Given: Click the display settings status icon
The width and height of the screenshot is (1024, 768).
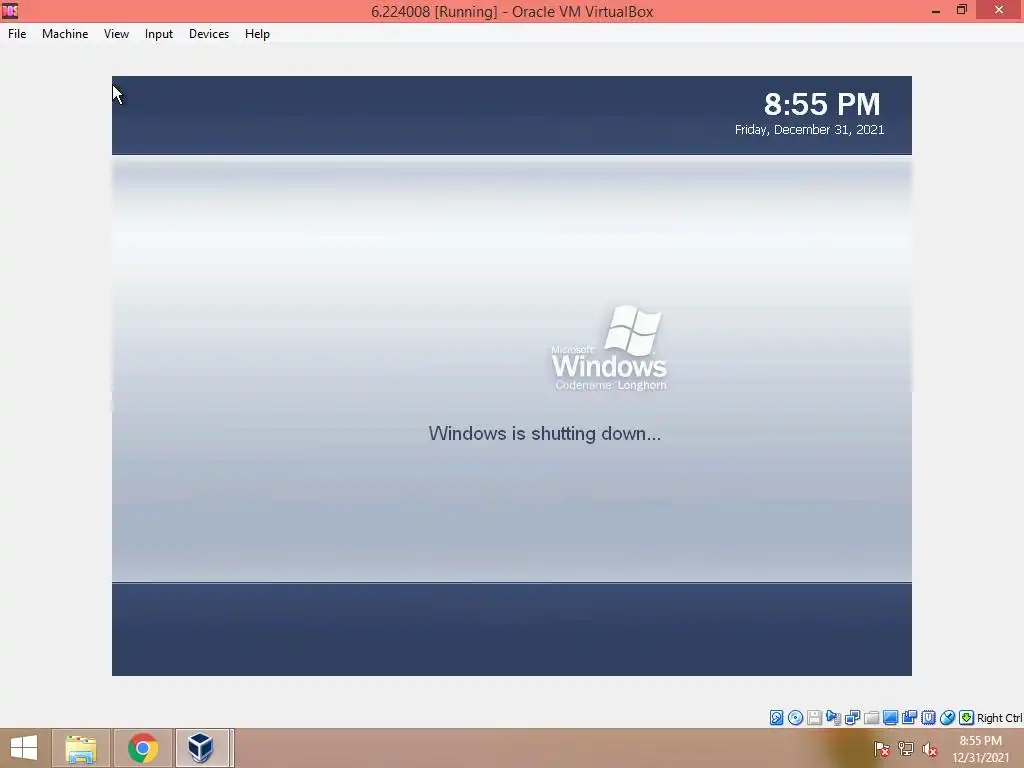Looking at the screenshot, I should coord(890,718).
